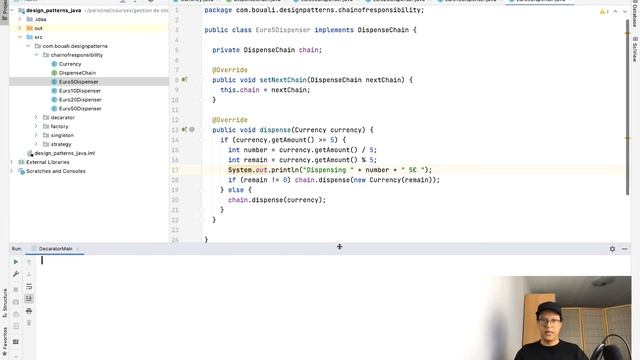Collapse the src folder
This screenshot has width=640, height=360.
pyautogui.click(x=20, y=37)
